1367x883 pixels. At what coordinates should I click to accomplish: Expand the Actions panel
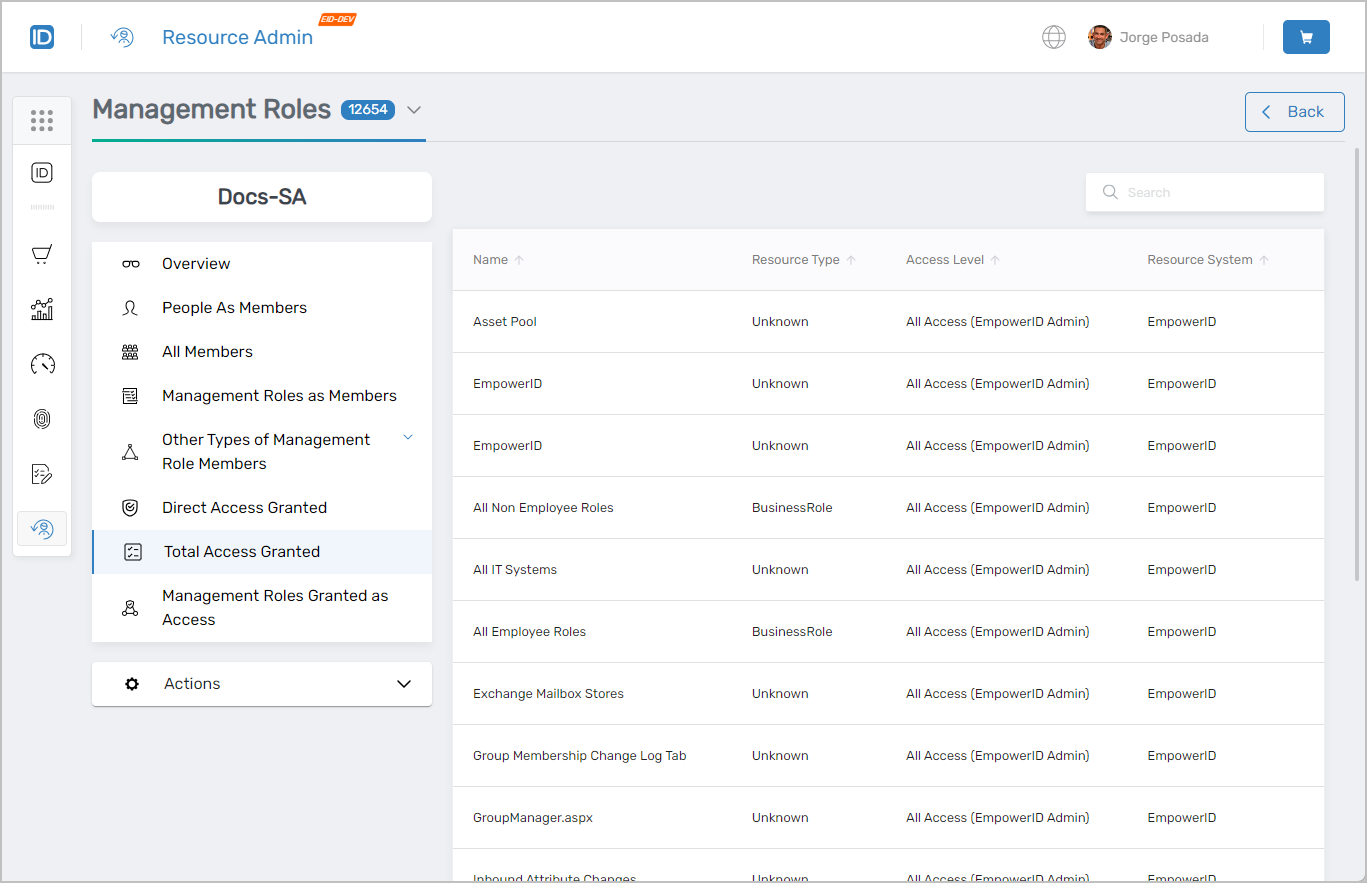[x=403, y=684]
